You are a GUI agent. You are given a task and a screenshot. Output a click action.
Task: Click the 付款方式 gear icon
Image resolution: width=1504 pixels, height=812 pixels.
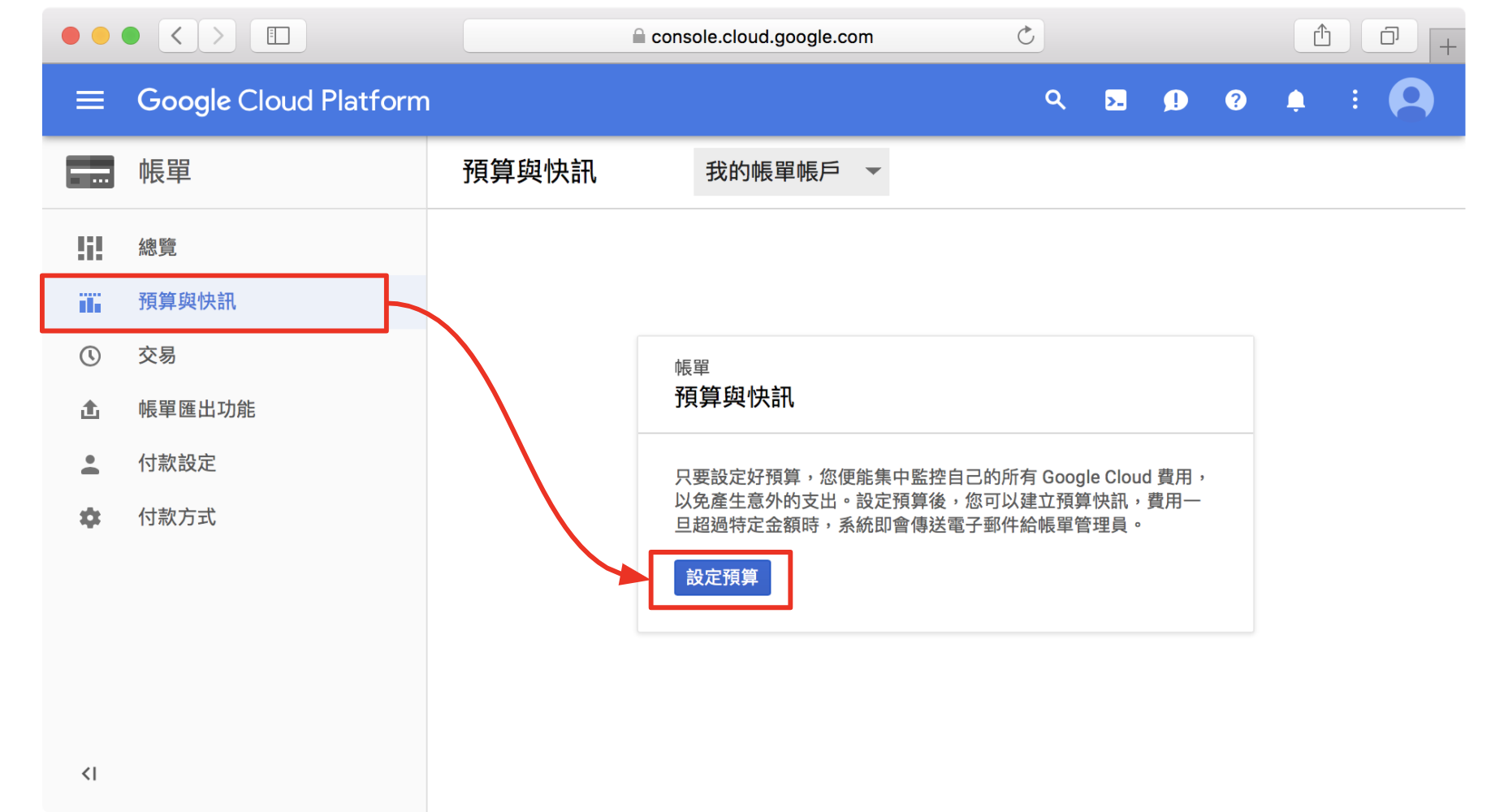pyautogui.click(x=90, y=517)
